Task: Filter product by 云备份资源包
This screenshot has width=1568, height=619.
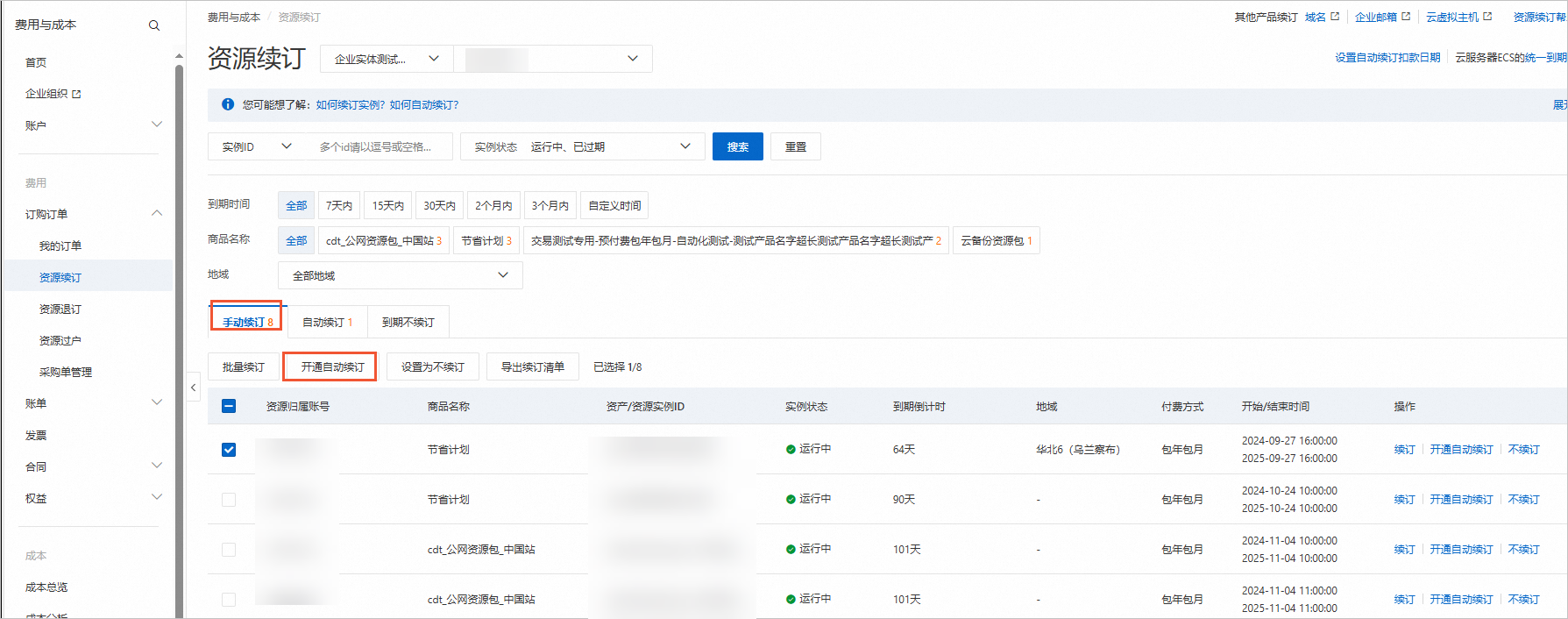Action: [x=997, y=240]
